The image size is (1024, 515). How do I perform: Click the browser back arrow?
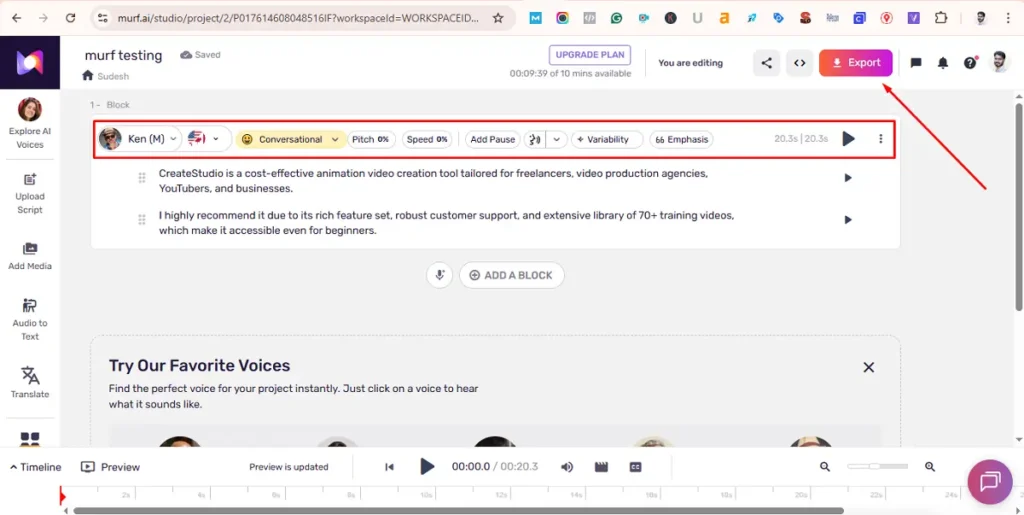[x=16, y=18]
